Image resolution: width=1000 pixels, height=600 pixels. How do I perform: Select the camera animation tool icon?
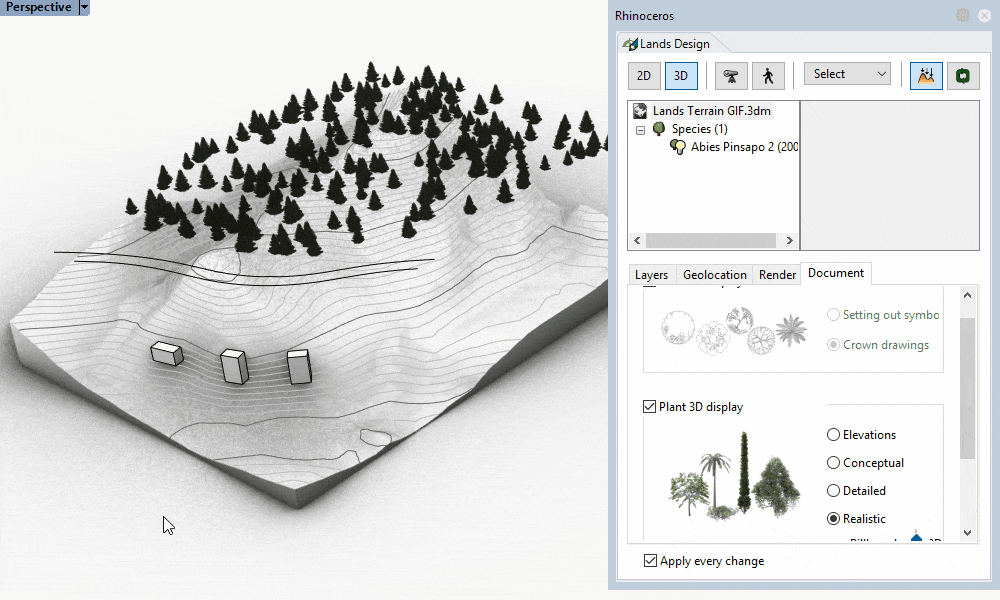pyautogui.click(x=731, y=75)
